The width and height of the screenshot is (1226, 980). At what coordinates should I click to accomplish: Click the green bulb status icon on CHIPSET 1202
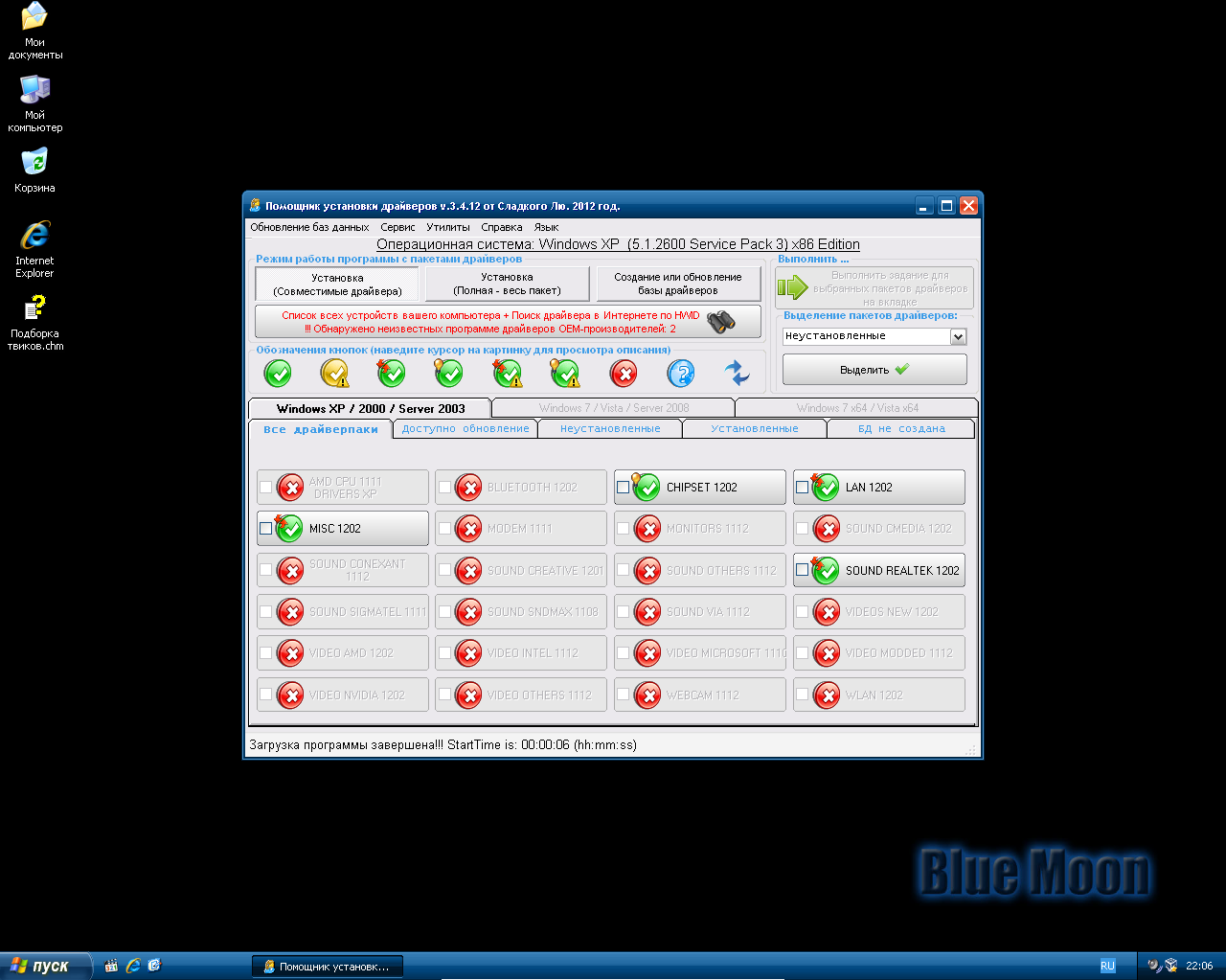[647, 487]
